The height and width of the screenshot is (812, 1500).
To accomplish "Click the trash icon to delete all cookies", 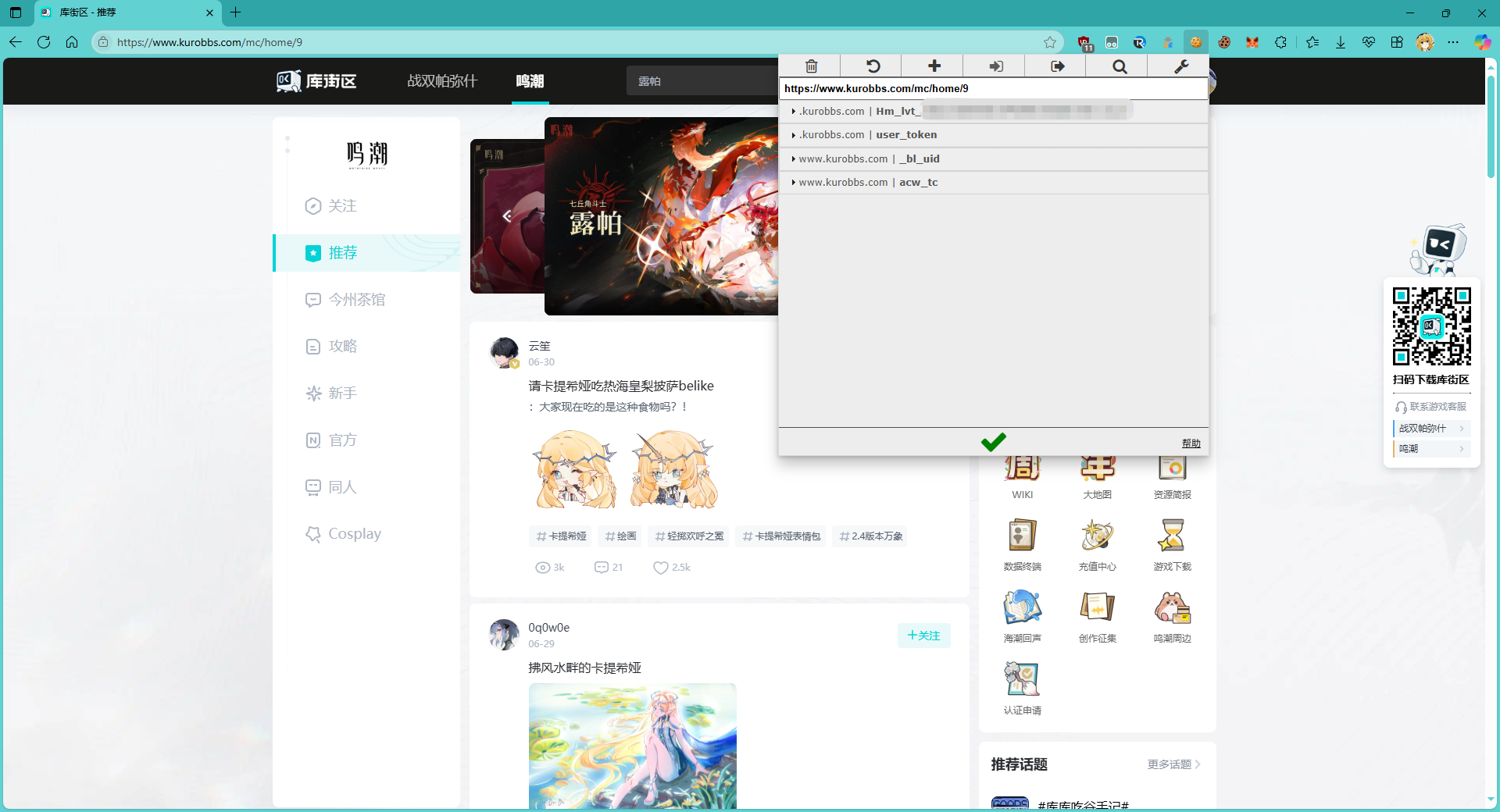I will 811,66.
